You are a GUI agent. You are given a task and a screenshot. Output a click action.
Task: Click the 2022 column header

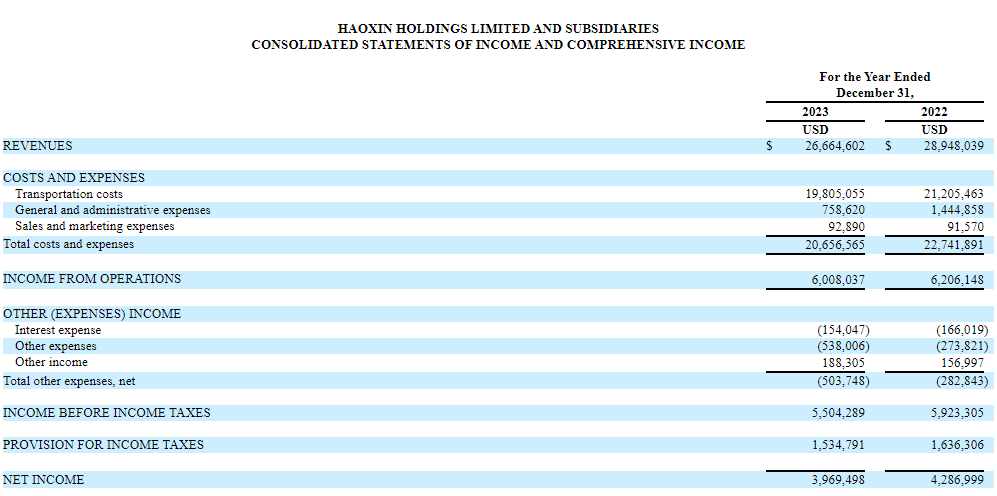[x=934, y=112]
